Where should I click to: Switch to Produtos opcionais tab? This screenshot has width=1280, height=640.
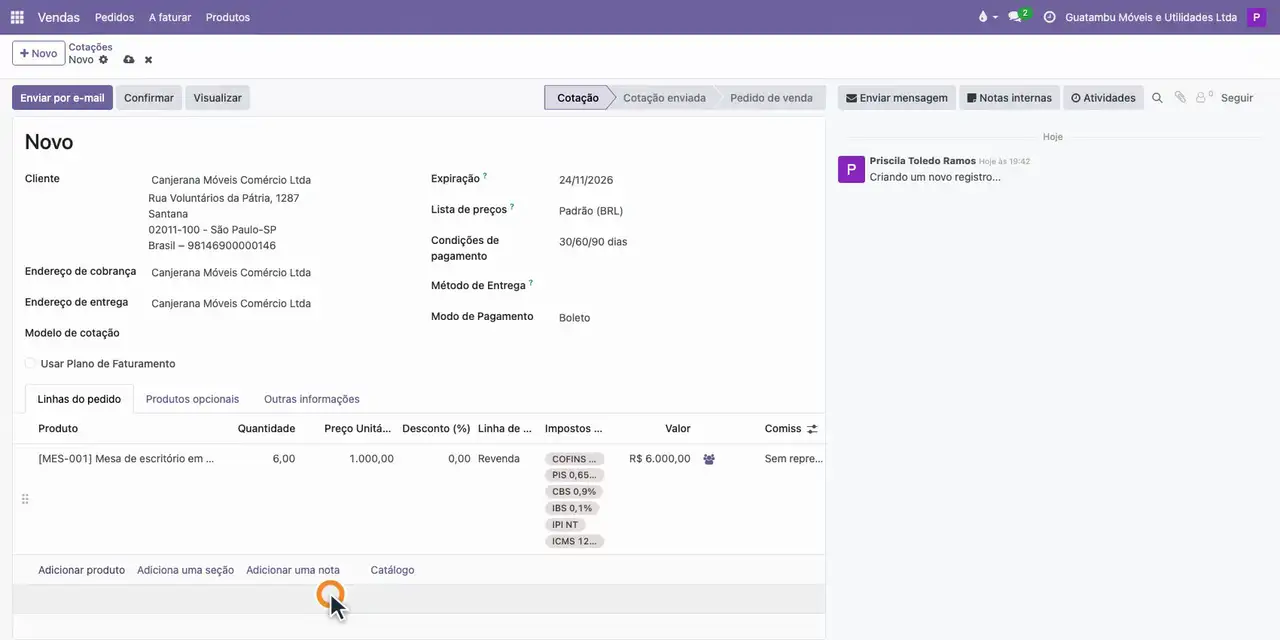192,399
